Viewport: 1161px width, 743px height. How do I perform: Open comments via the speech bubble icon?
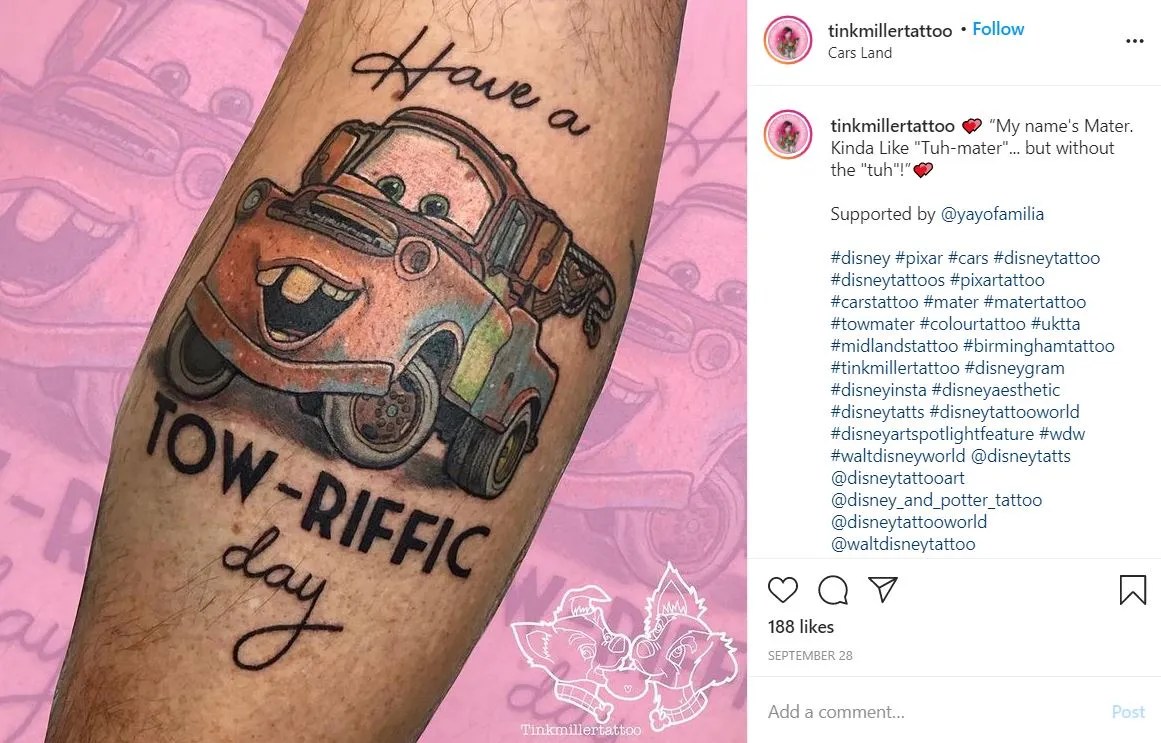point(833,590)
